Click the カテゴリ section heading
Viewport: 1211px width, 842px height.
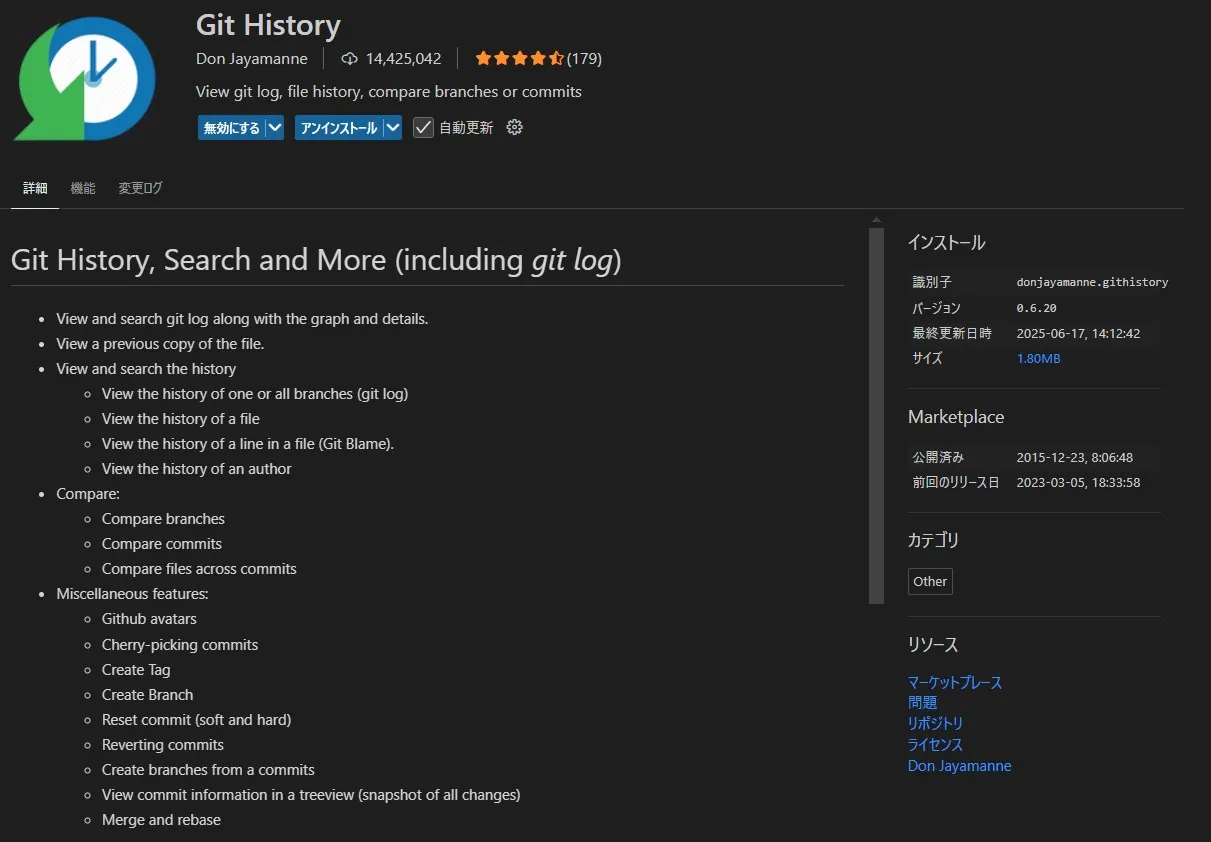(x=933, y=541)
